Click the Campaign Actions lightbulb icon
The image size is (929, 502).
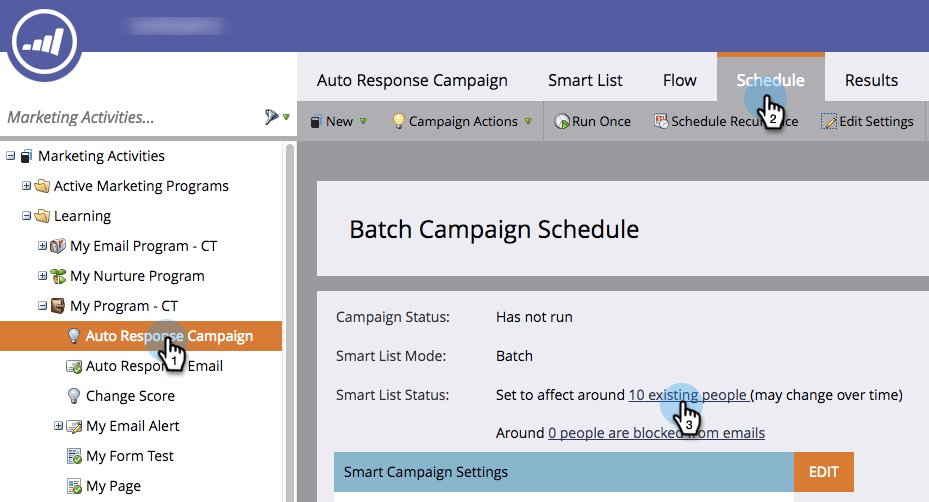399,121
